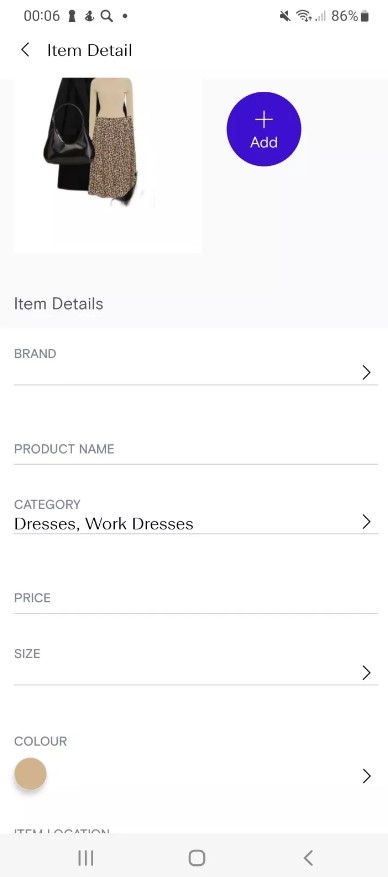Tap the Dresses, Work Dresses category value

tap(104, 524)
